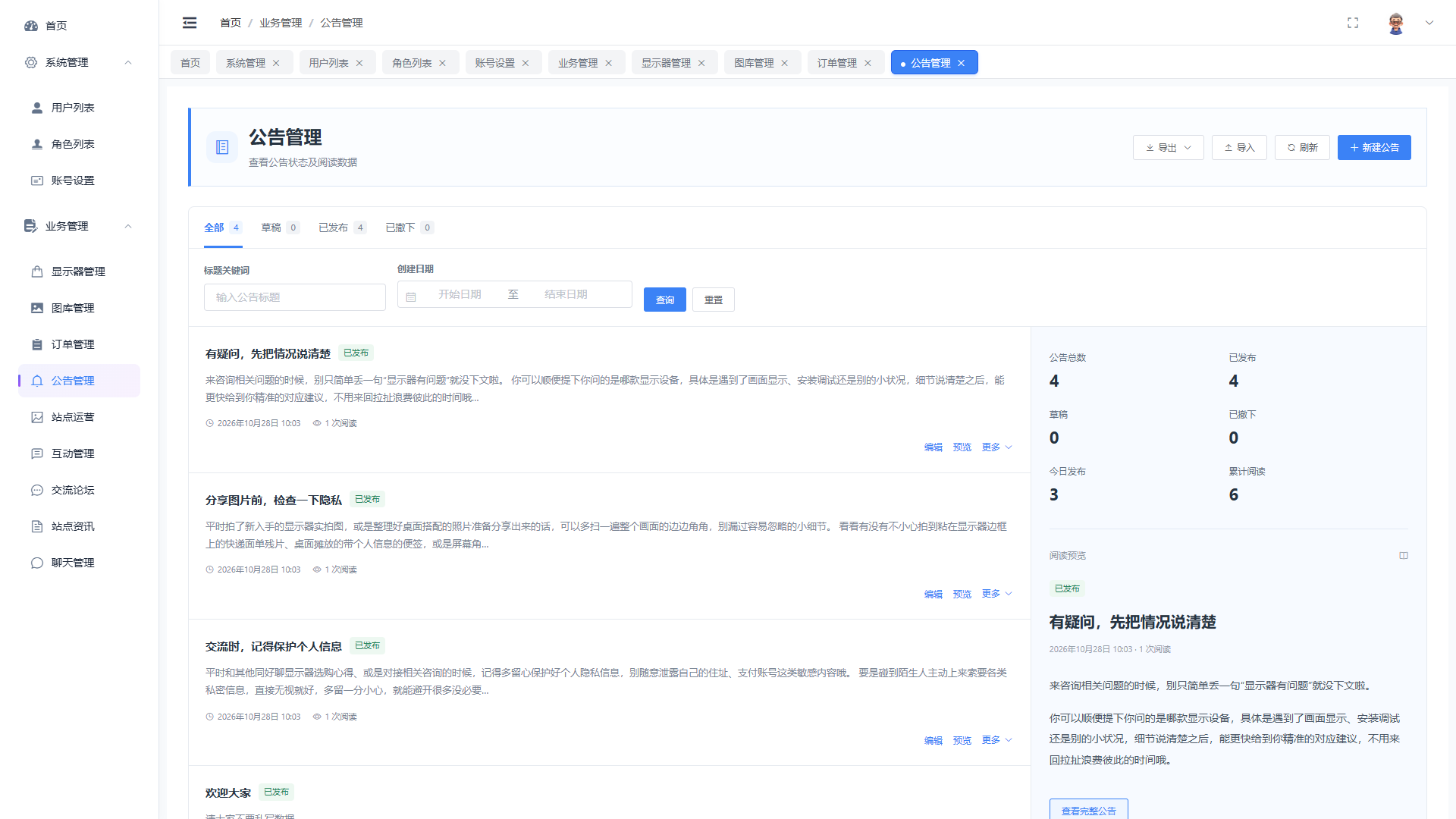Image resolution: width=1456 pixels, height=819 pixels.
Task: Close the active 公告管理 tab
Action: pos(962,63)
